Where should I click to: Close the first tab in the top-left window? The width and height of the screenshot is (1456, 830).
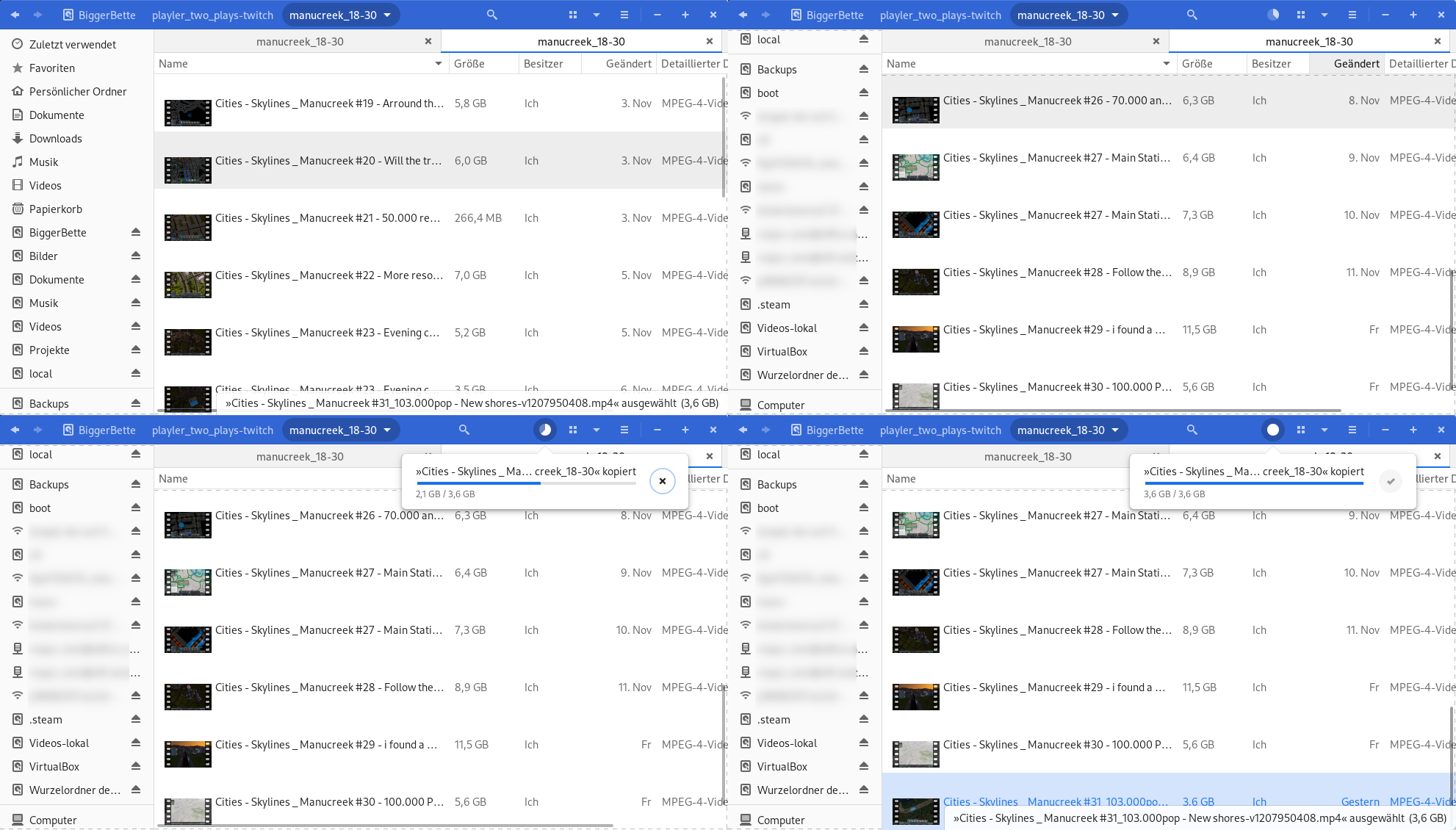click(428, 41)
